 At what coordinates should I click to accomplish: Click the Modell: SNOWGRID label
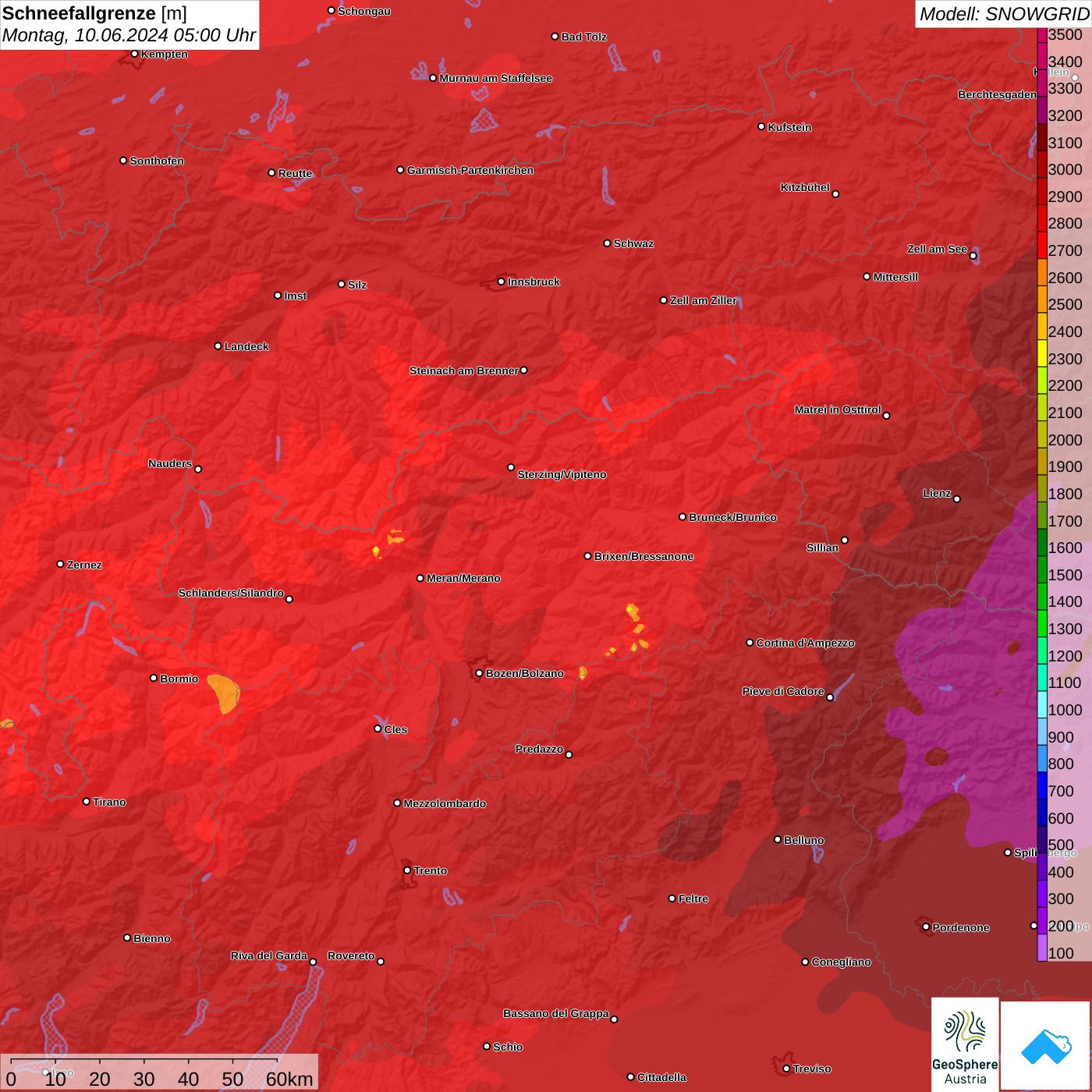click(1004, 13)
